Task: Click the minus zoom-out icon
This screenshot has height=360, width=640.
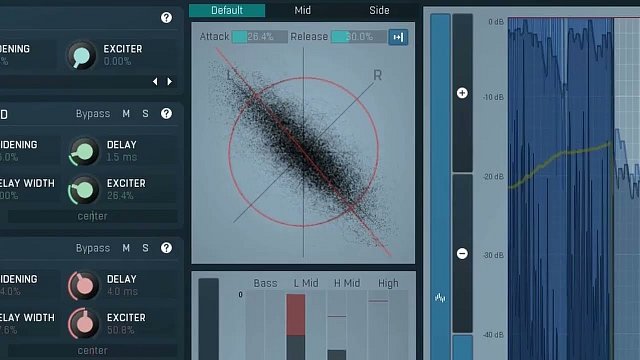Action: pos(462,253)
